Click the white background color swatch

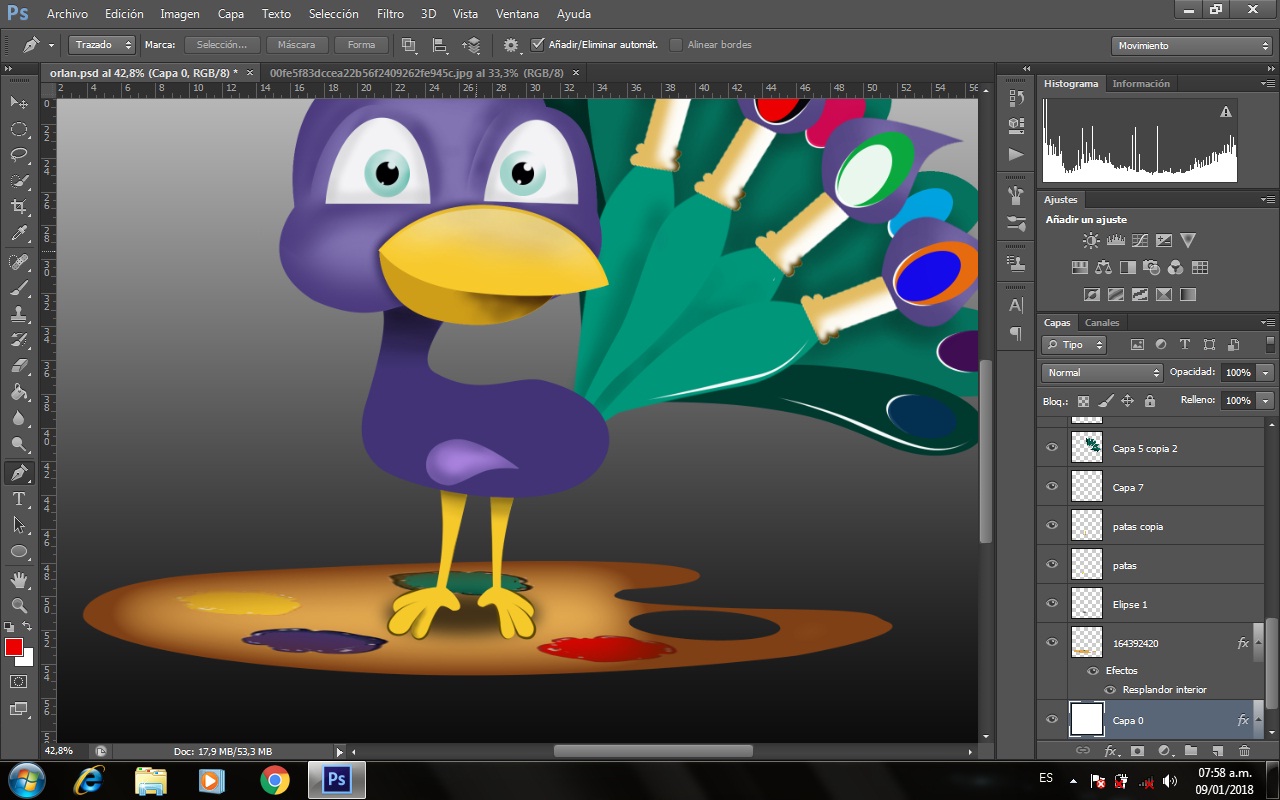pos(28,659)
